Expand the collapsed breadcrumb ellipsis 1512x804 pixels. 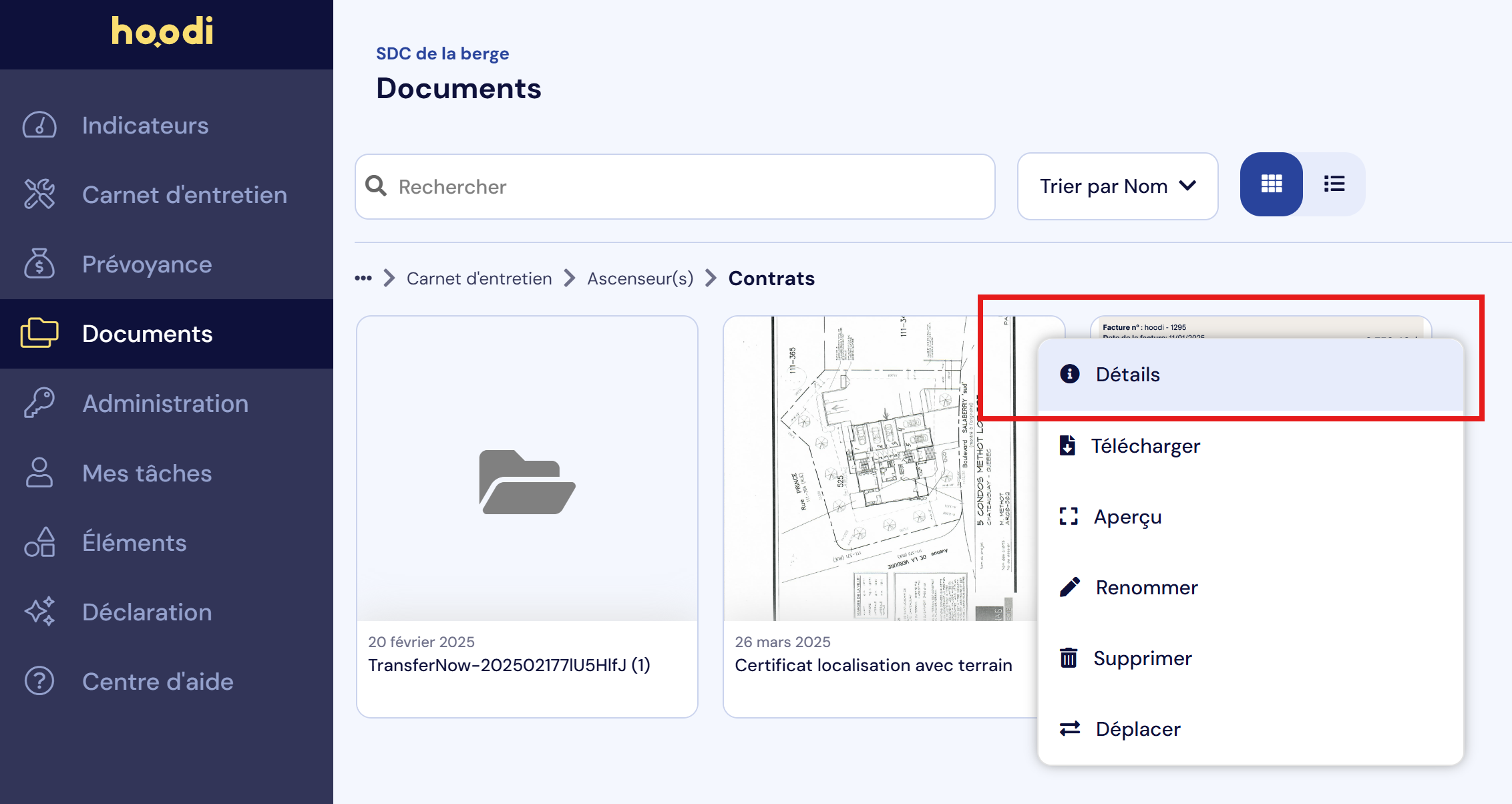[x=363, y=278]
